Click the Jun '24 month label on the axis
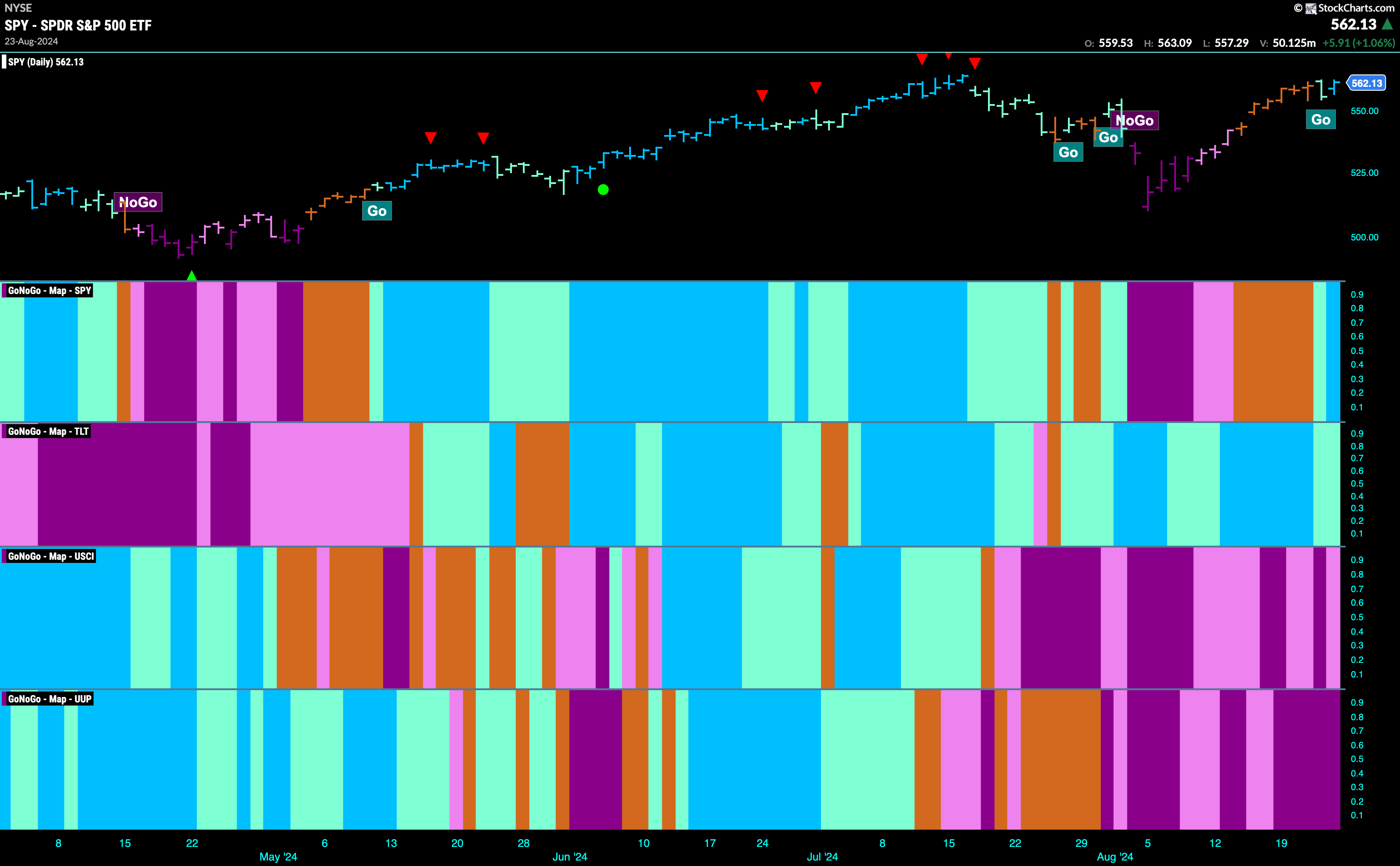 [570, 857]
